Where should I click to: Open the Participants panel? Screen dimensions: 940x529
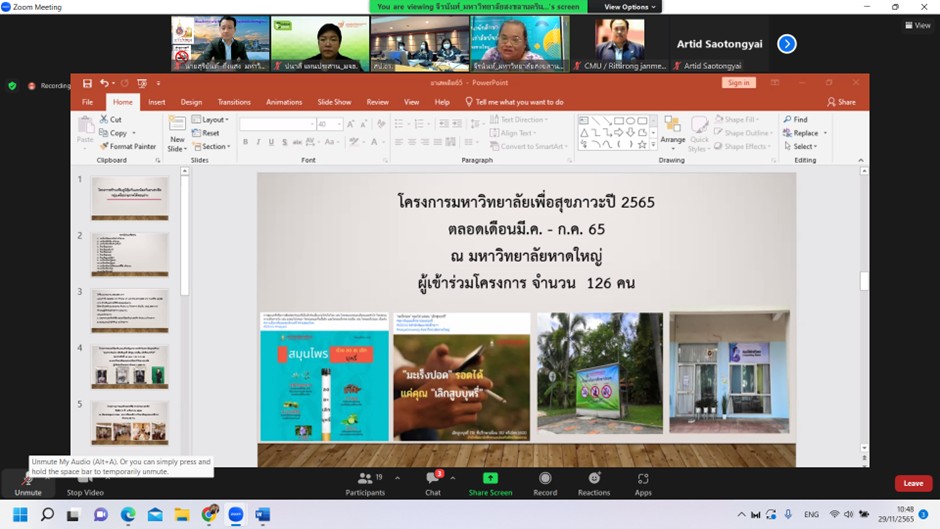[365, 484]
